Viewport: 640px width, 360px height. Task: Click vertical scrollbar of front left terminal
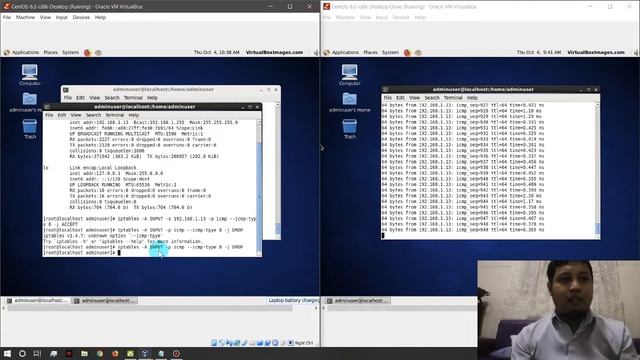click(259, 188)
